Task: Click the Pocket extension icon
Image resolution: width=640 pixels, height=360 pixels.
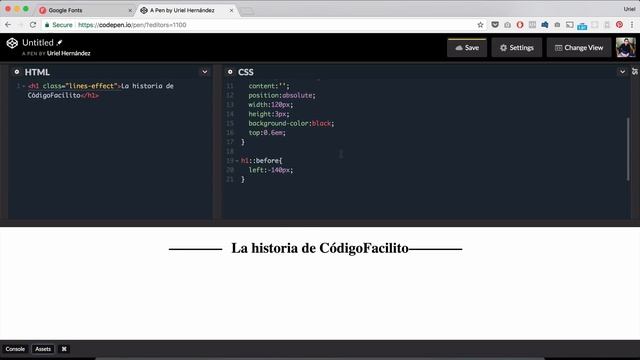Action: [x=495, y=25]
